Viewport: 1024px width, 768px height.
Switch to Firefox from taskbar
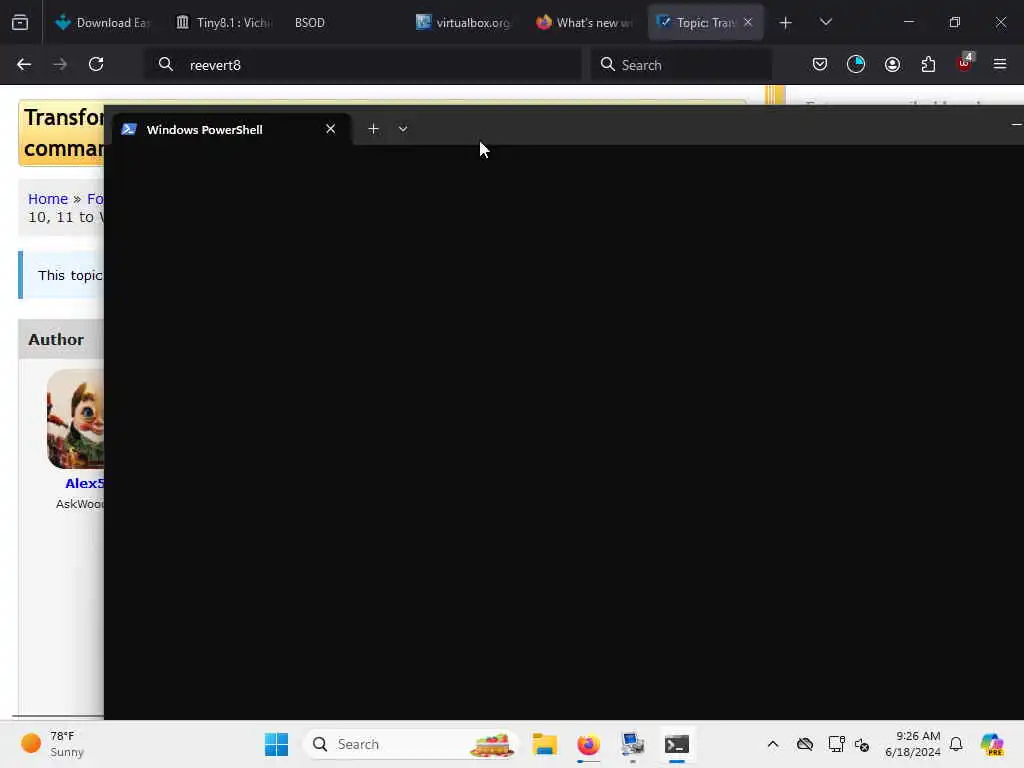click(588, 744)
